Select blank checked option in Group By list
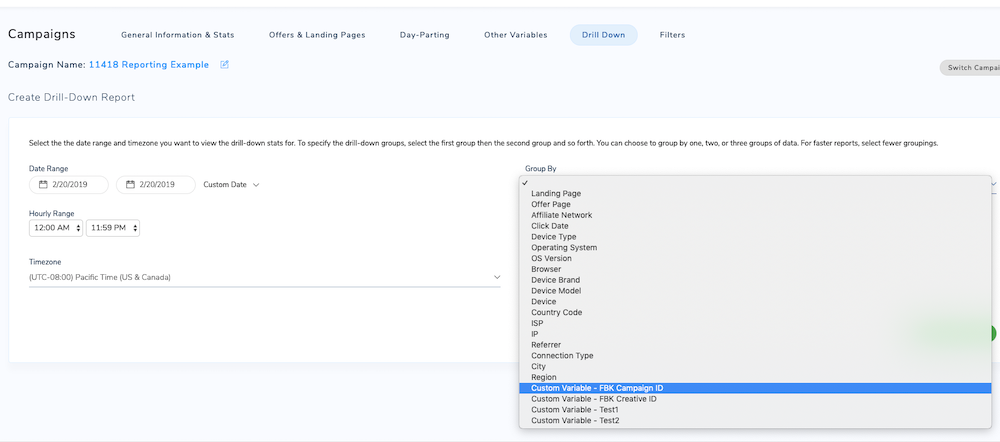Image resolution: width=1000 pixels, height=442 pixels. (755, 182)
